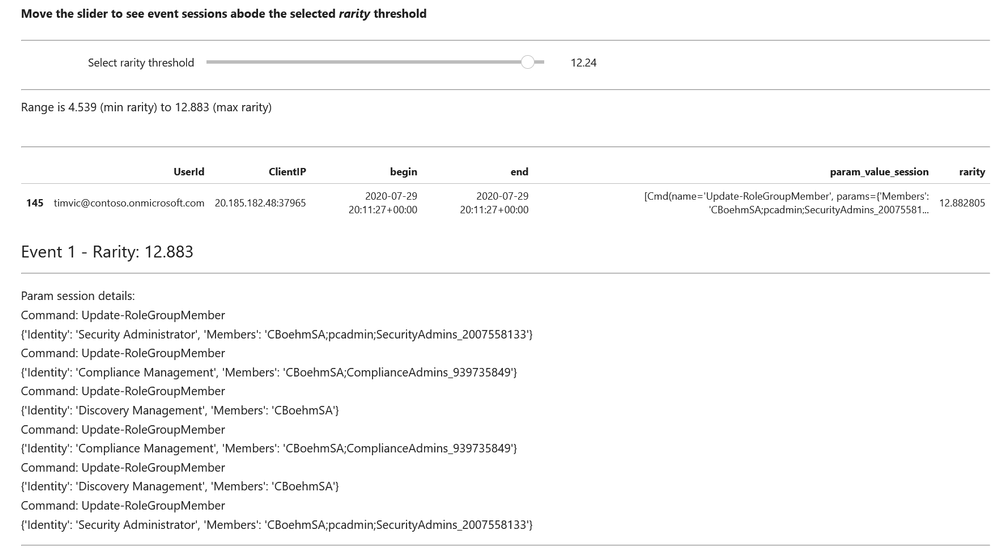999x556 pixels.
Task: Click the ClientIP column header
Action: [x=287, y=171]
